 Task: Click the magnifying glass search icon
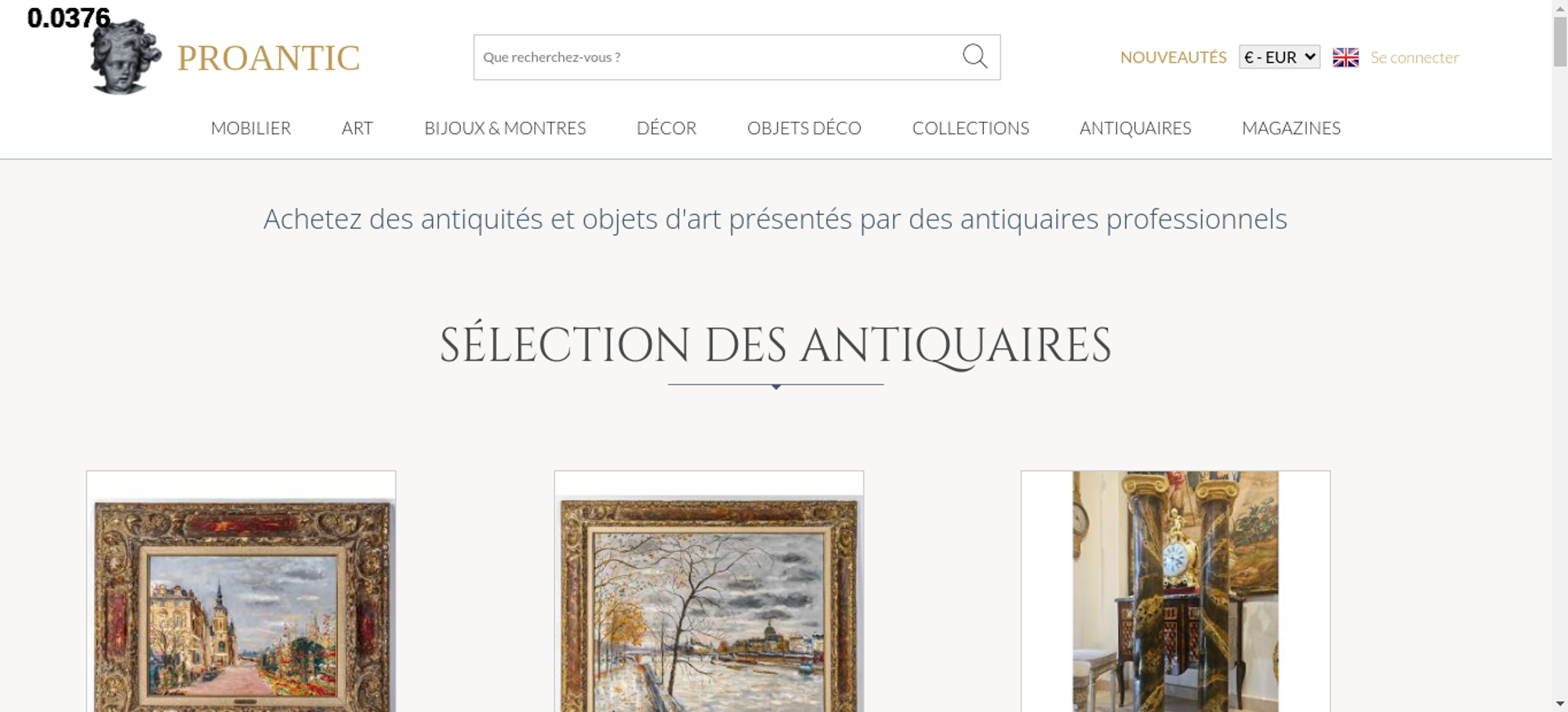point(975,56)
